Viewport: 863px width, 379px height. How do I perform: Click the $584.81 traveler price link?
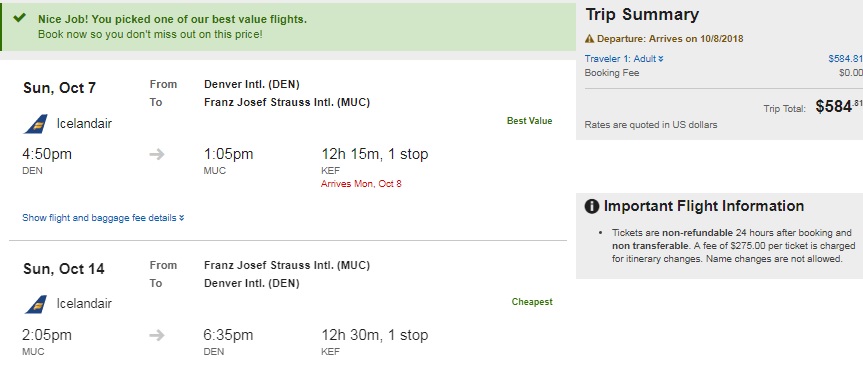tap(845, 59)
